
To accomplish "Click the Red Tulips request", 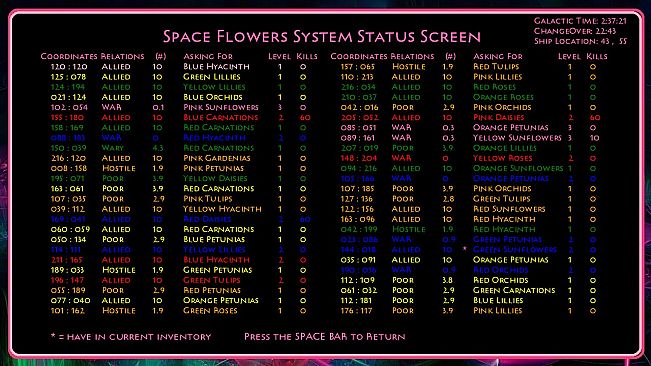I will tap(496, 66).
